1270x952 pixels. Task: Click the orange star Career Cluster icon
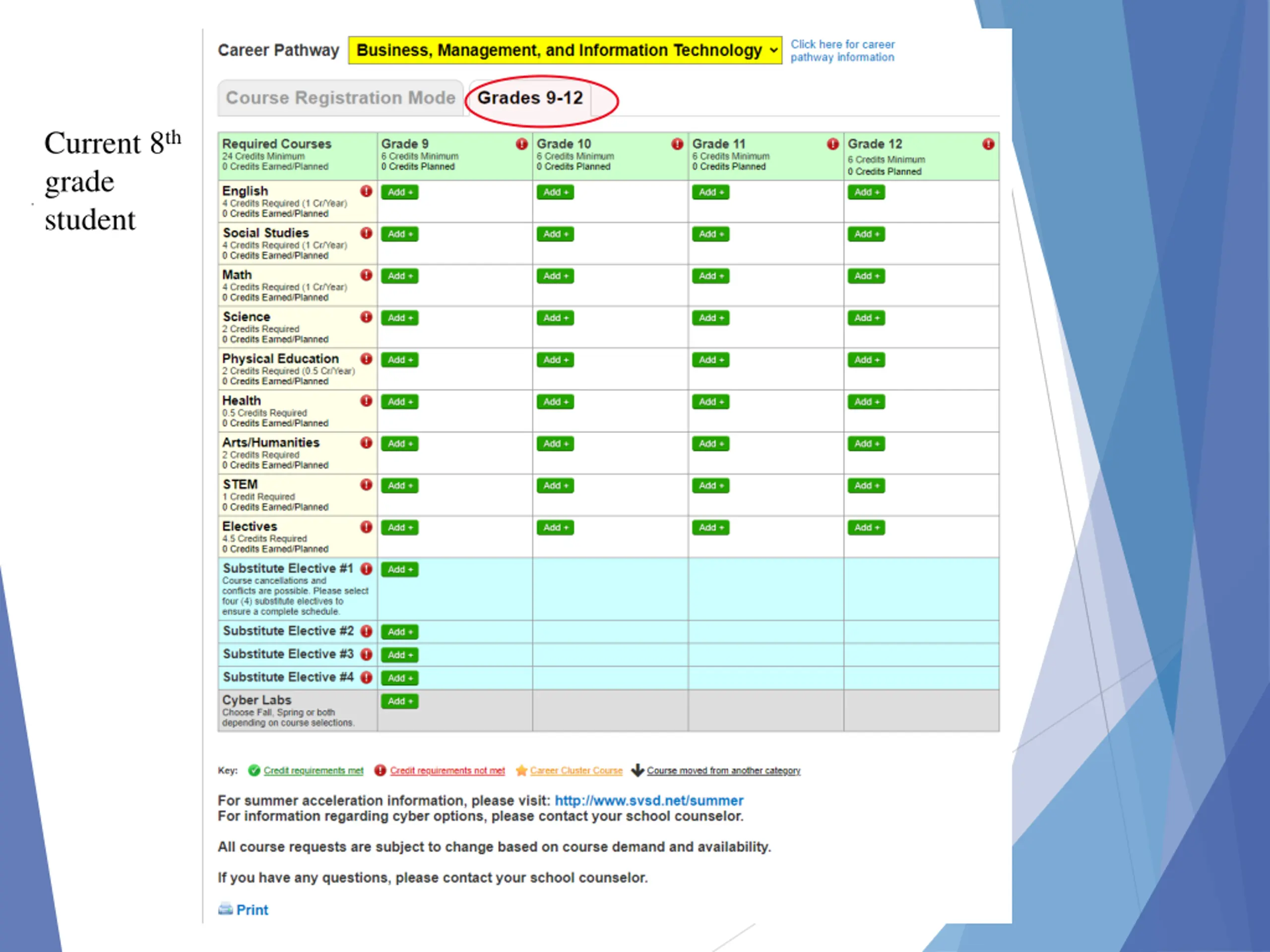[x=521, y=770]
